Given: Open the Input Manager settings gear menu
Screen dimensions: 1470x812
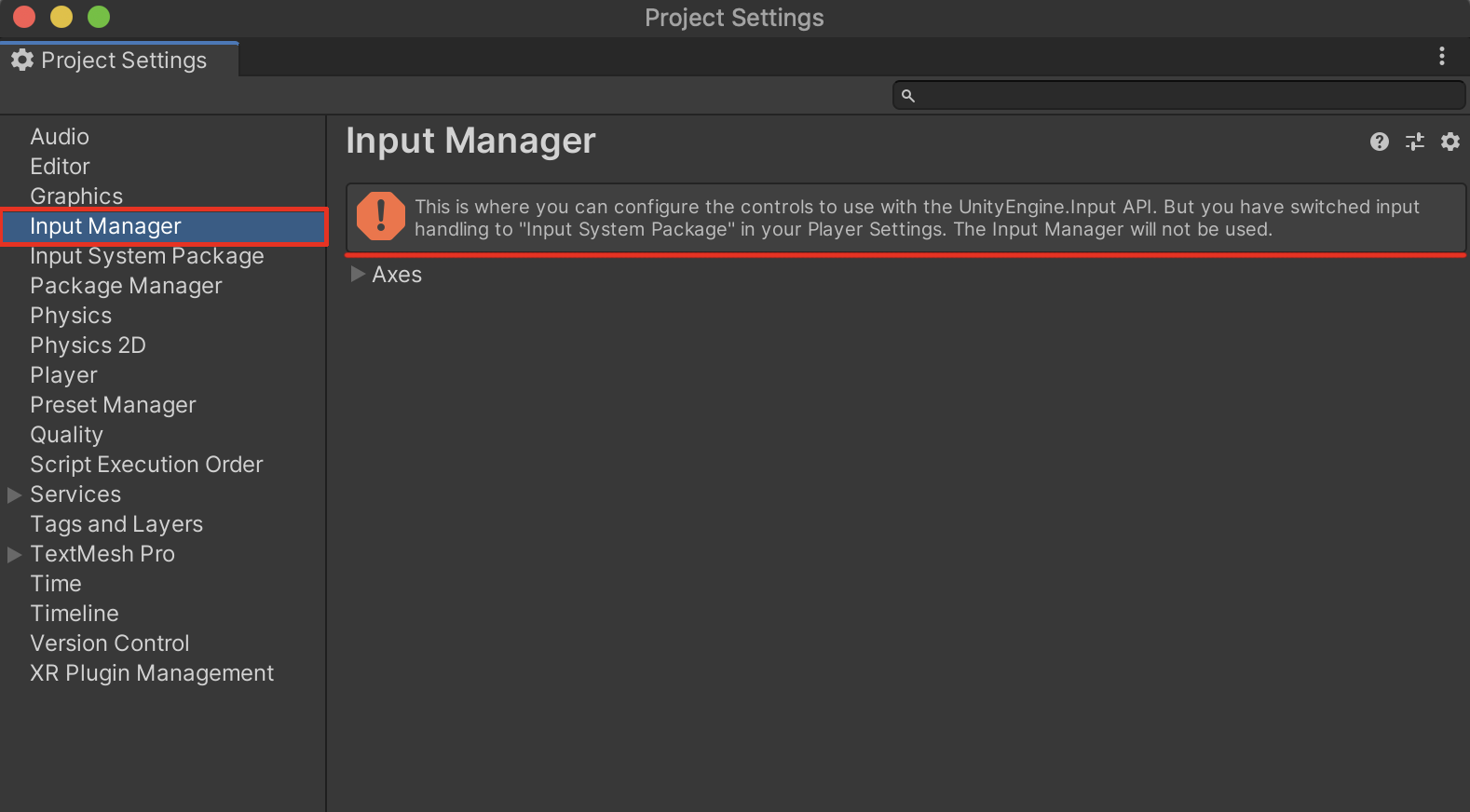Looking at the screenshot, I should pyautogui.click(x=1450, y=142).
